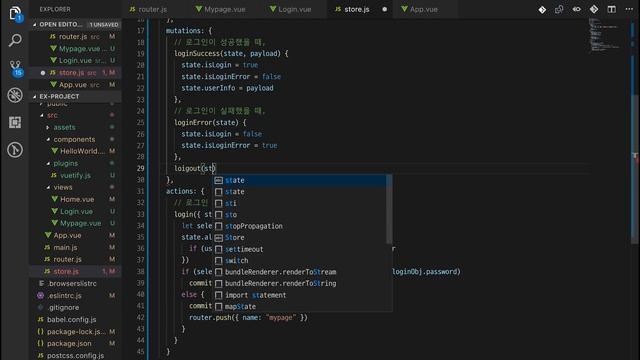Click the suggestion list scrollbar

point(389,209)
